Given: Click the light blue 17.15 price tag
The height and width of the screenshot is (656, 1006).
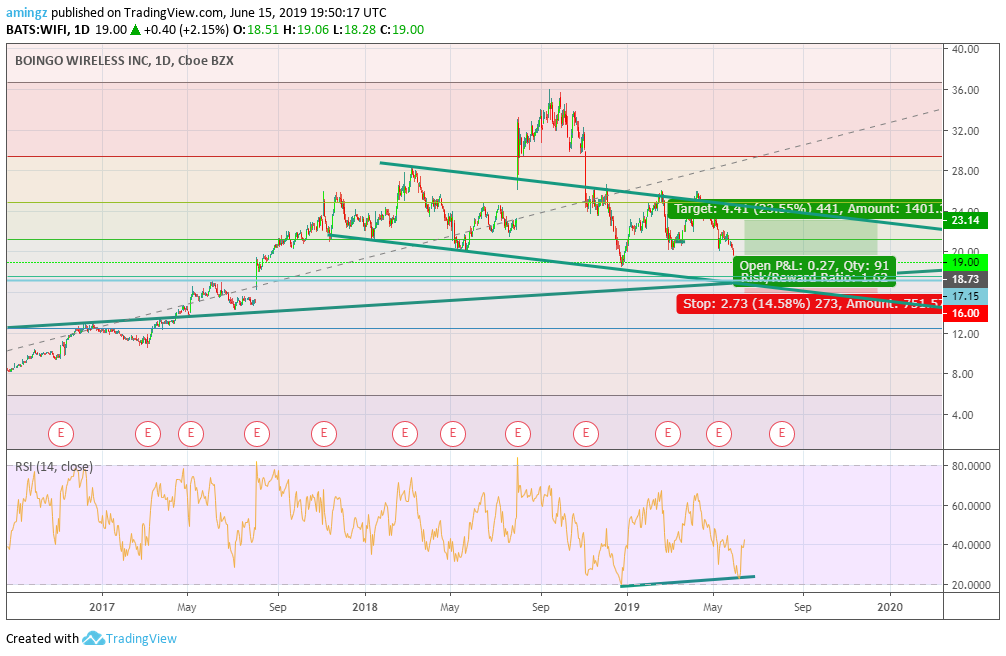Looking at the screenshot, I should click(x=966, y=297).
